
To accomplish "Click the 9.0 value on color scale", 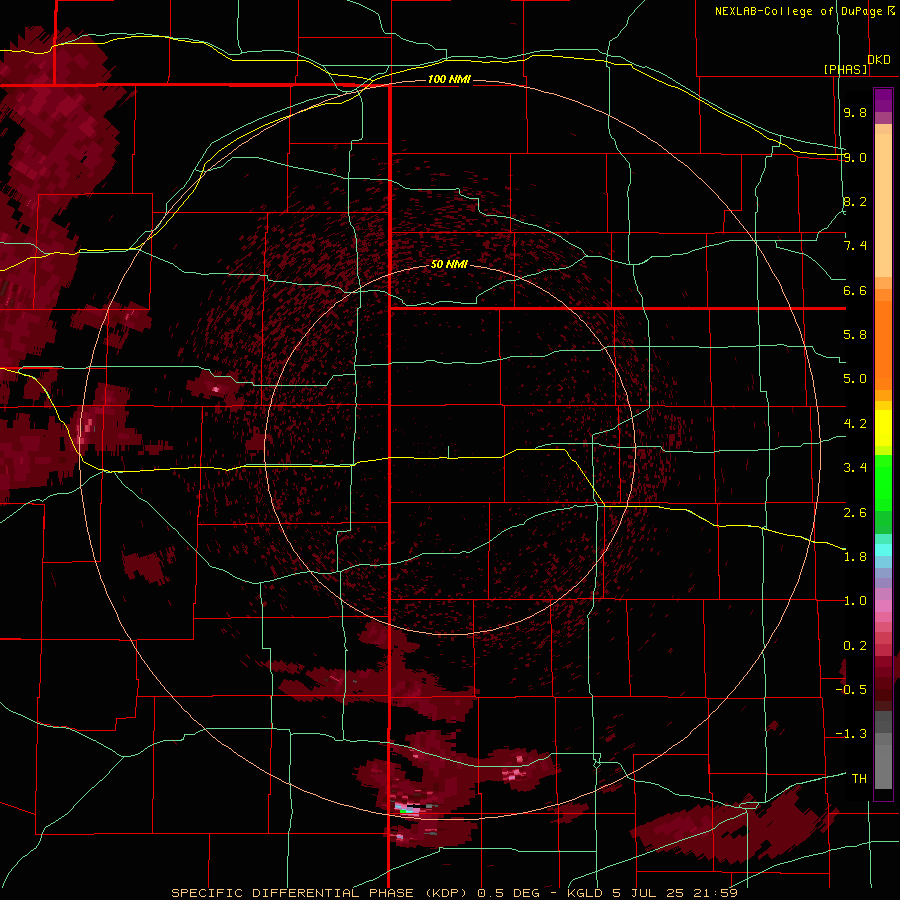I will pyautogui.click(x=855, y=157).
